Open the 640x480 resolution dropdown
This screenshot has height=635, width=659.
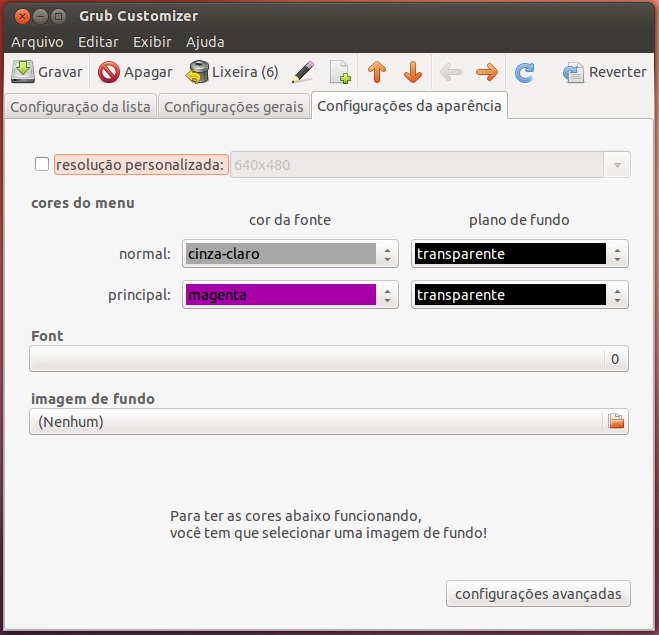[617, 165]
